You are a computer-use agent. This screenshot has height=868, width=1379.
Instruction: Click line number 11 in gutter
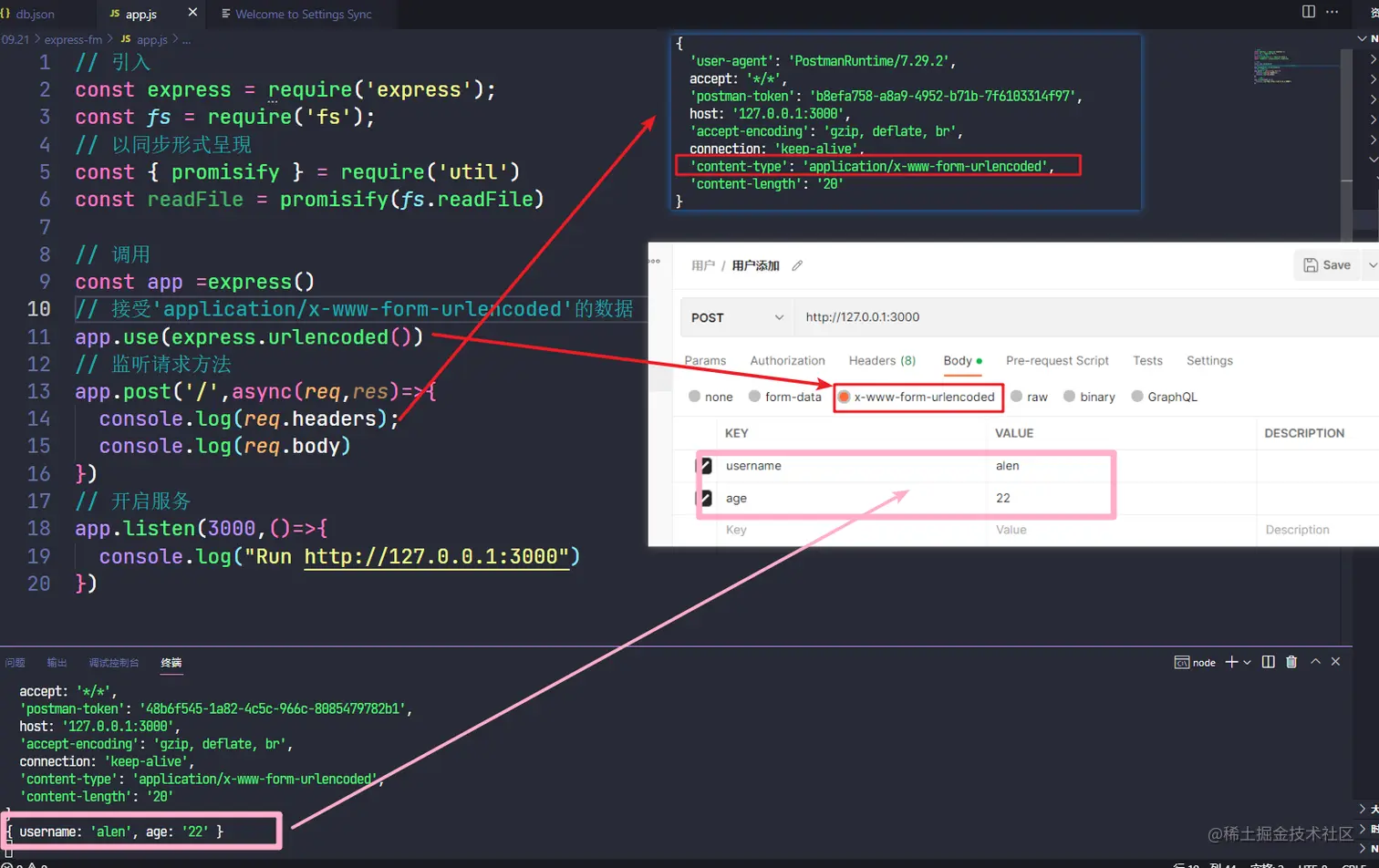pos(38,336)
